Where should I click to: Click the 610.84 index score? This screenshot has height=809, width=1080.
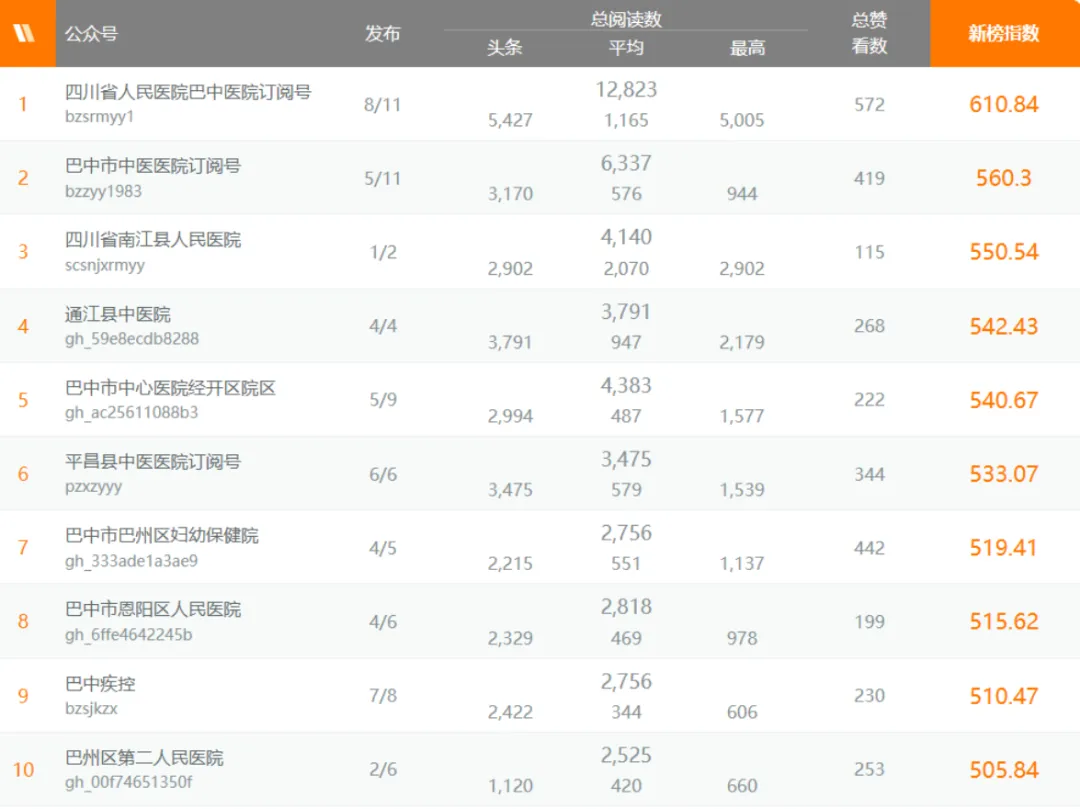coord(1004,104)
